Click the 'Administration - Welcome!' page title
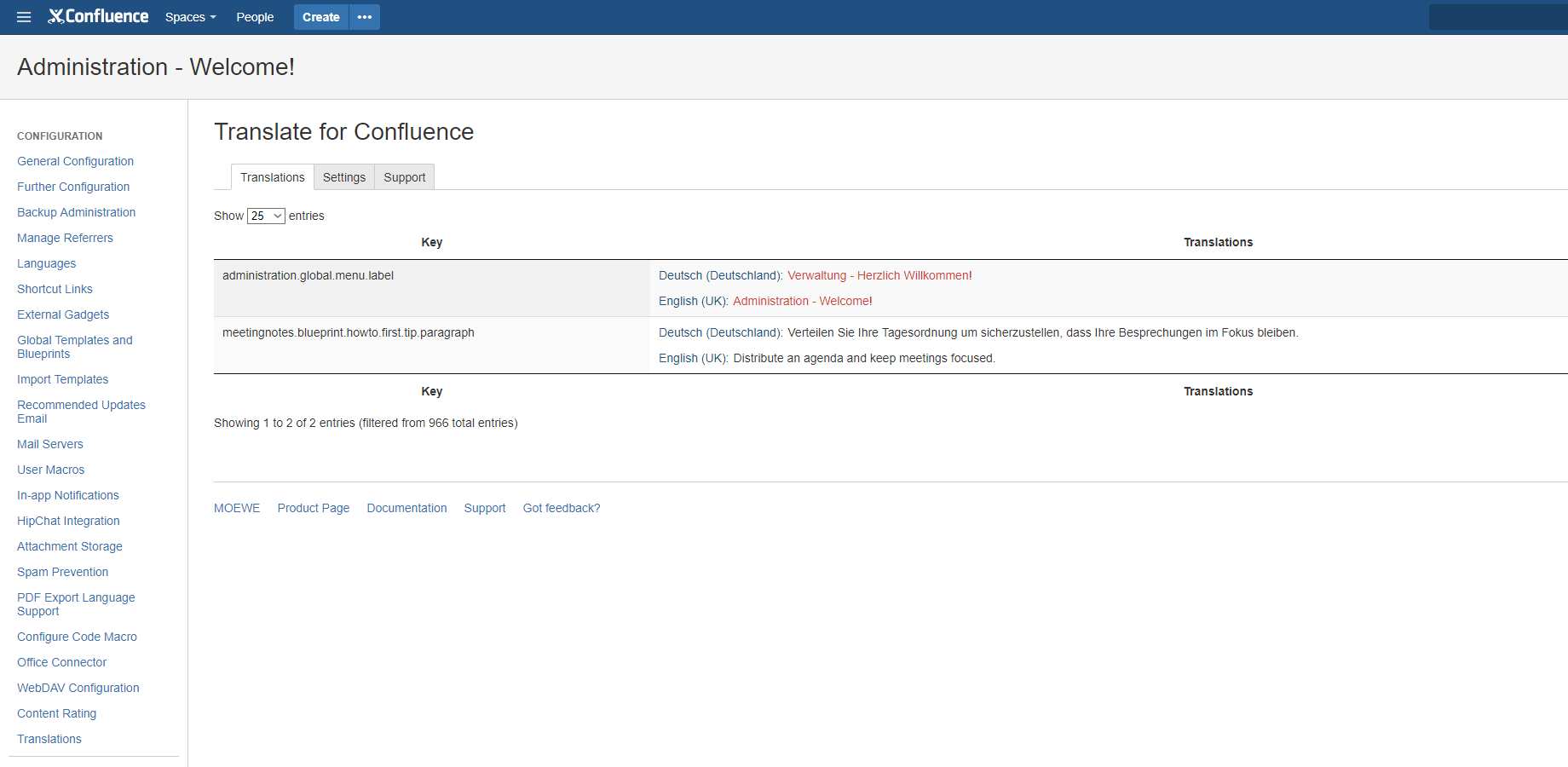The image size is (1568, 767). (156, 66)
